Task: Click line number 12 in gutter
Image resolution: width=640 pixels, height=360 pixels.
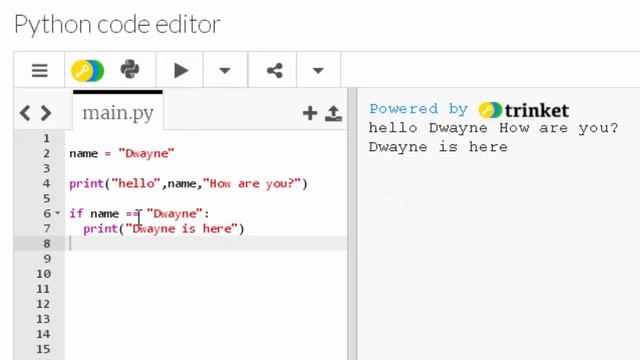Action: coord(43,304)
